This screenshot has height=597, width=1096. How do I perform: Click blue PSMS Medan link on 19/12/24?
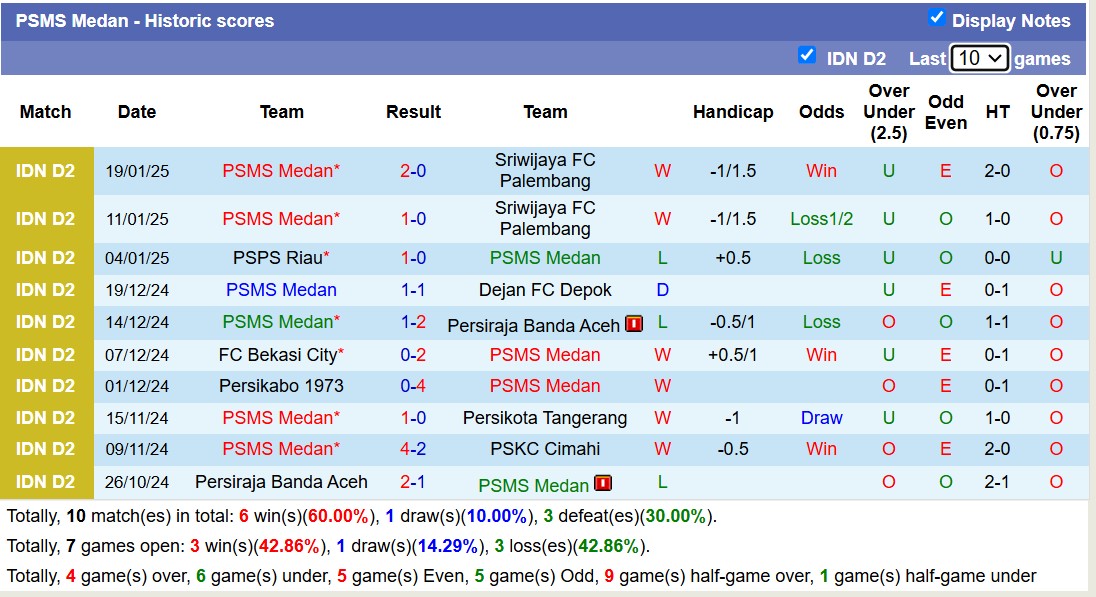tap(281, 290)
